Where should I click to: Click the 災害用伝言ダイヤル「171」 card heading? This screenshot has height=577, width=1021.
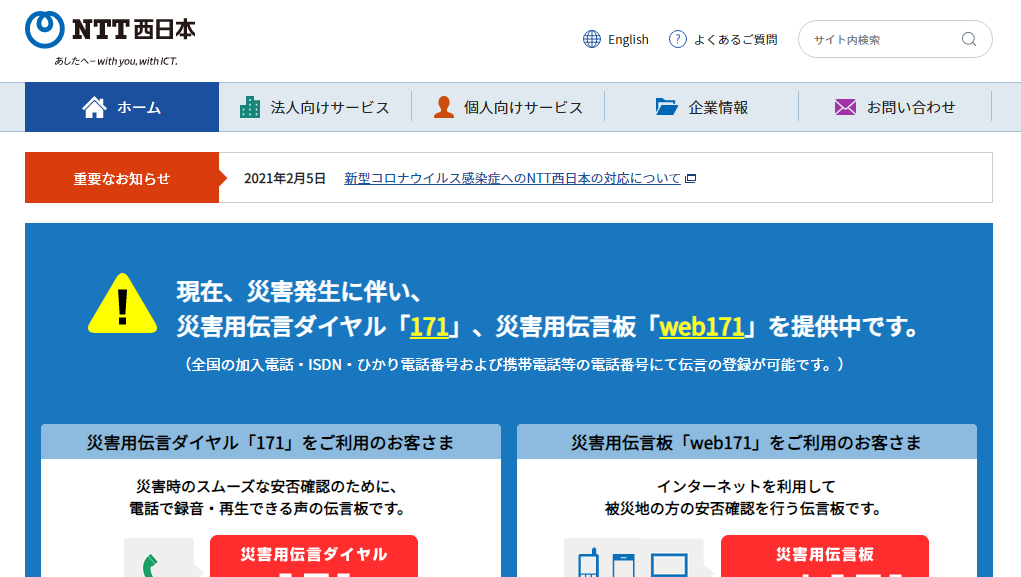click(271, 442)
